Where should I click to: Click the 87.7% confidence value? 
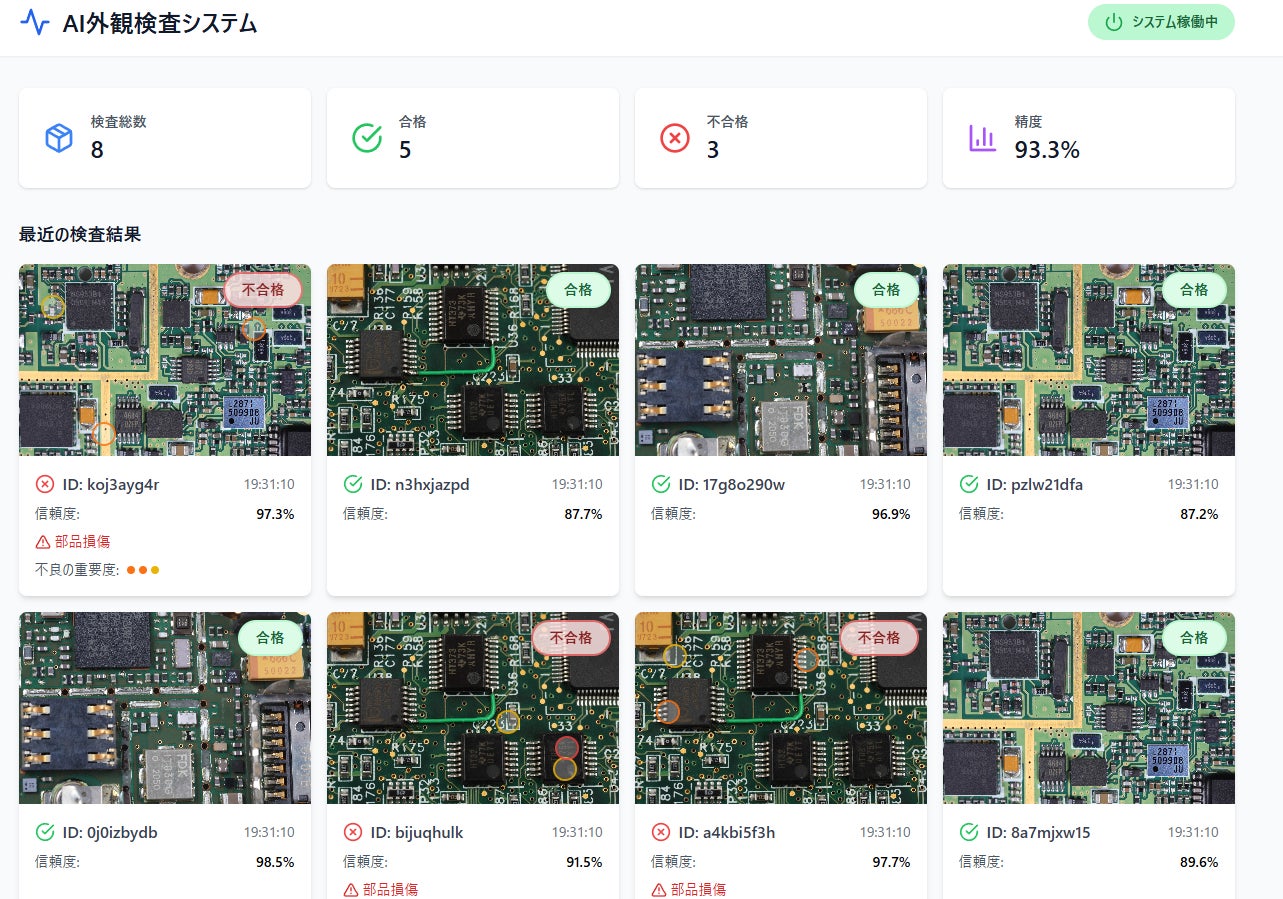tap(584, 514)
